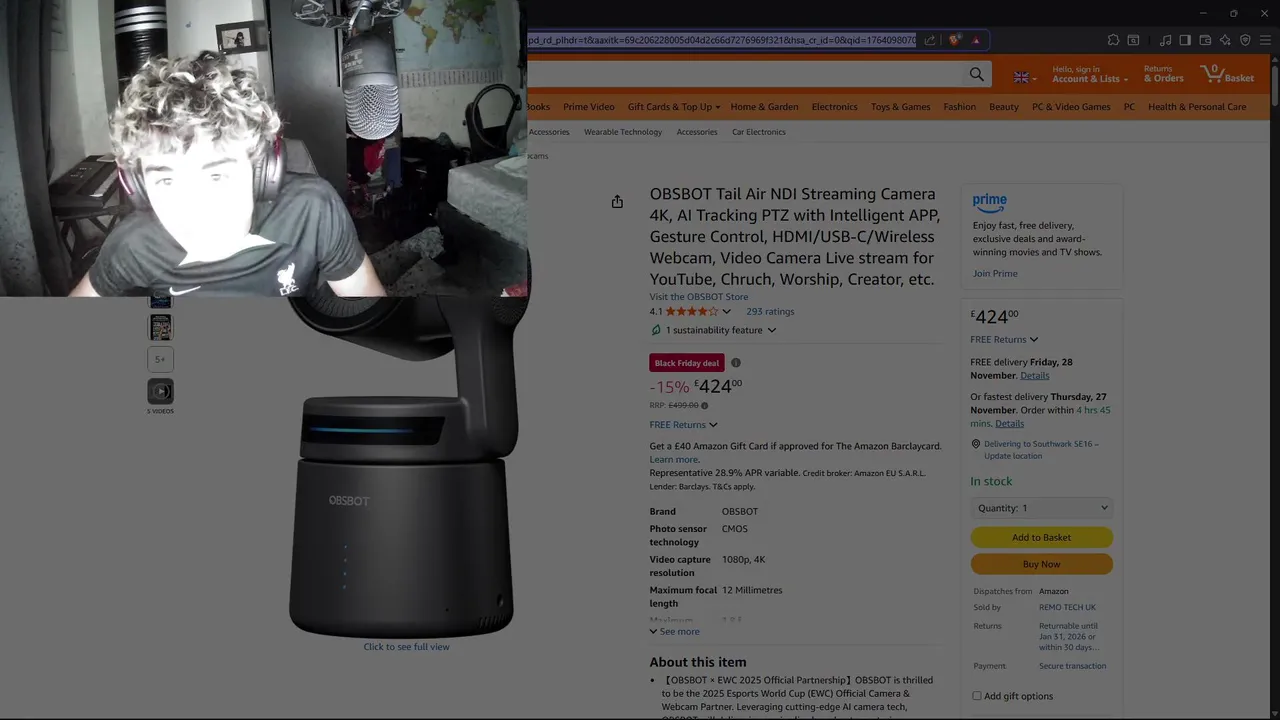This screenshot has width=1280, height=720.
Task: Open the 5+ more images thumbnail
Action: click(x=160, y=359)
